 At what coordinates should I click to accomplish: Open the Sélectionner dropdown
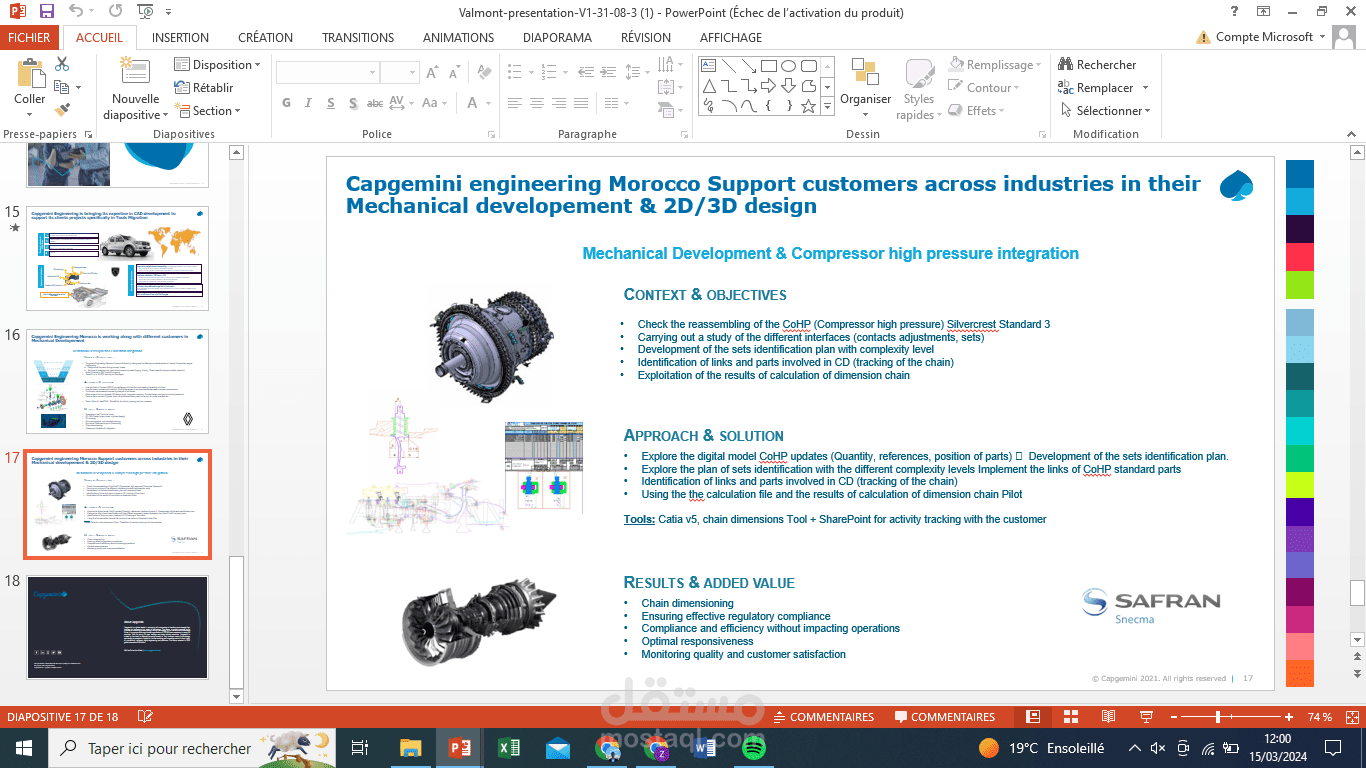coord(1104,111)
